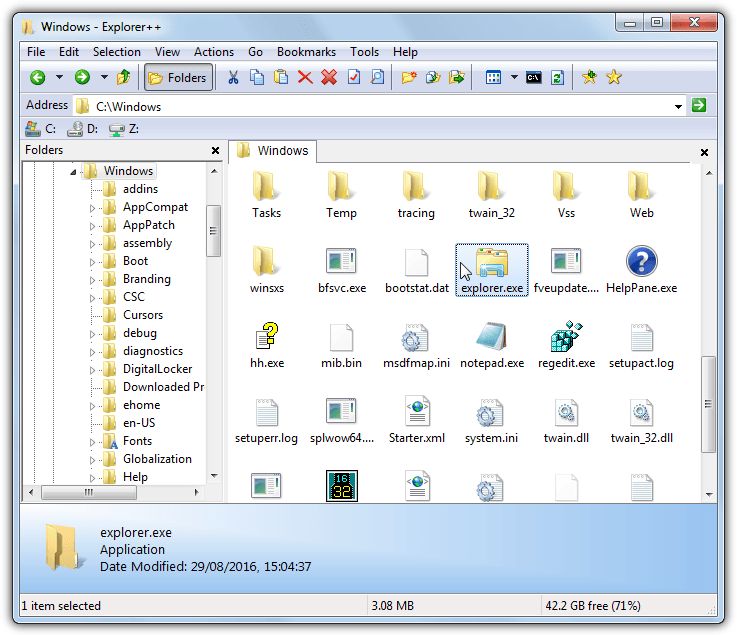Select the Starter.xml file
This screenshot has height=635, width=737.
pos(416,420)
